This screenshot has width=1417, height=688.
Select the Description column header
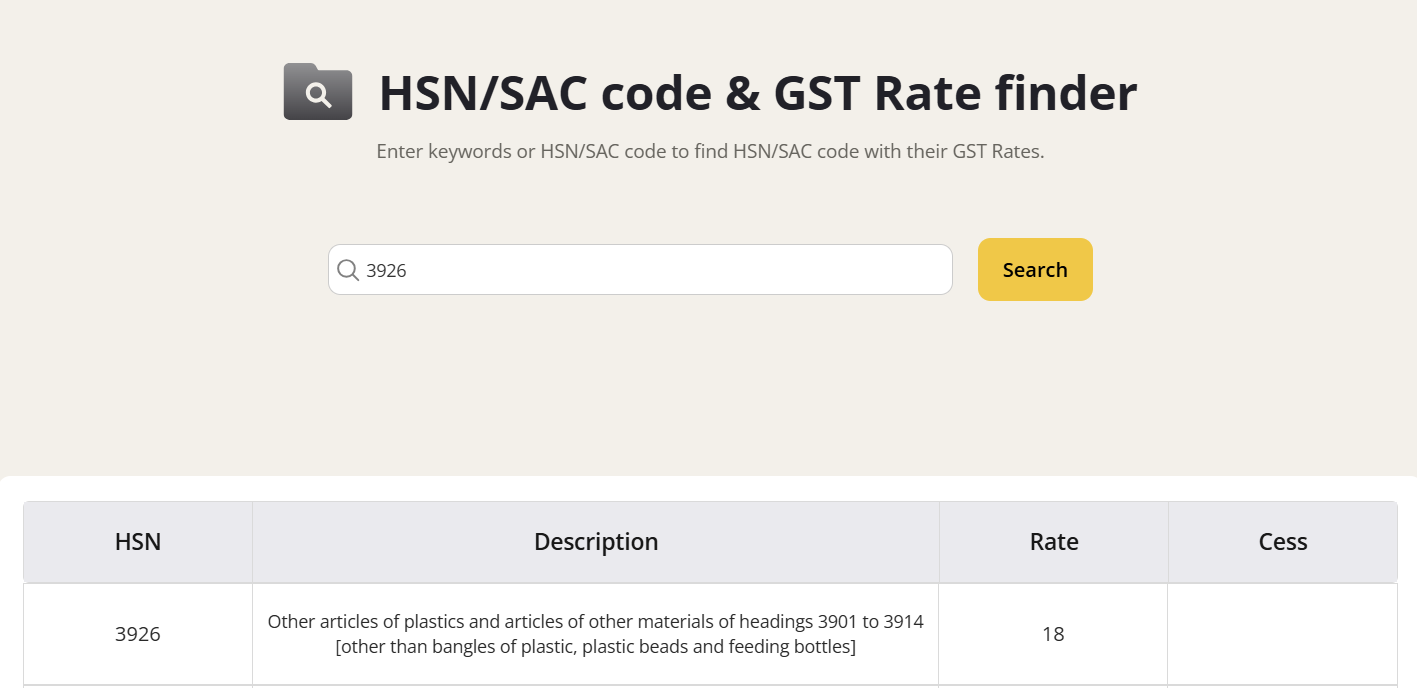[596, 541]
